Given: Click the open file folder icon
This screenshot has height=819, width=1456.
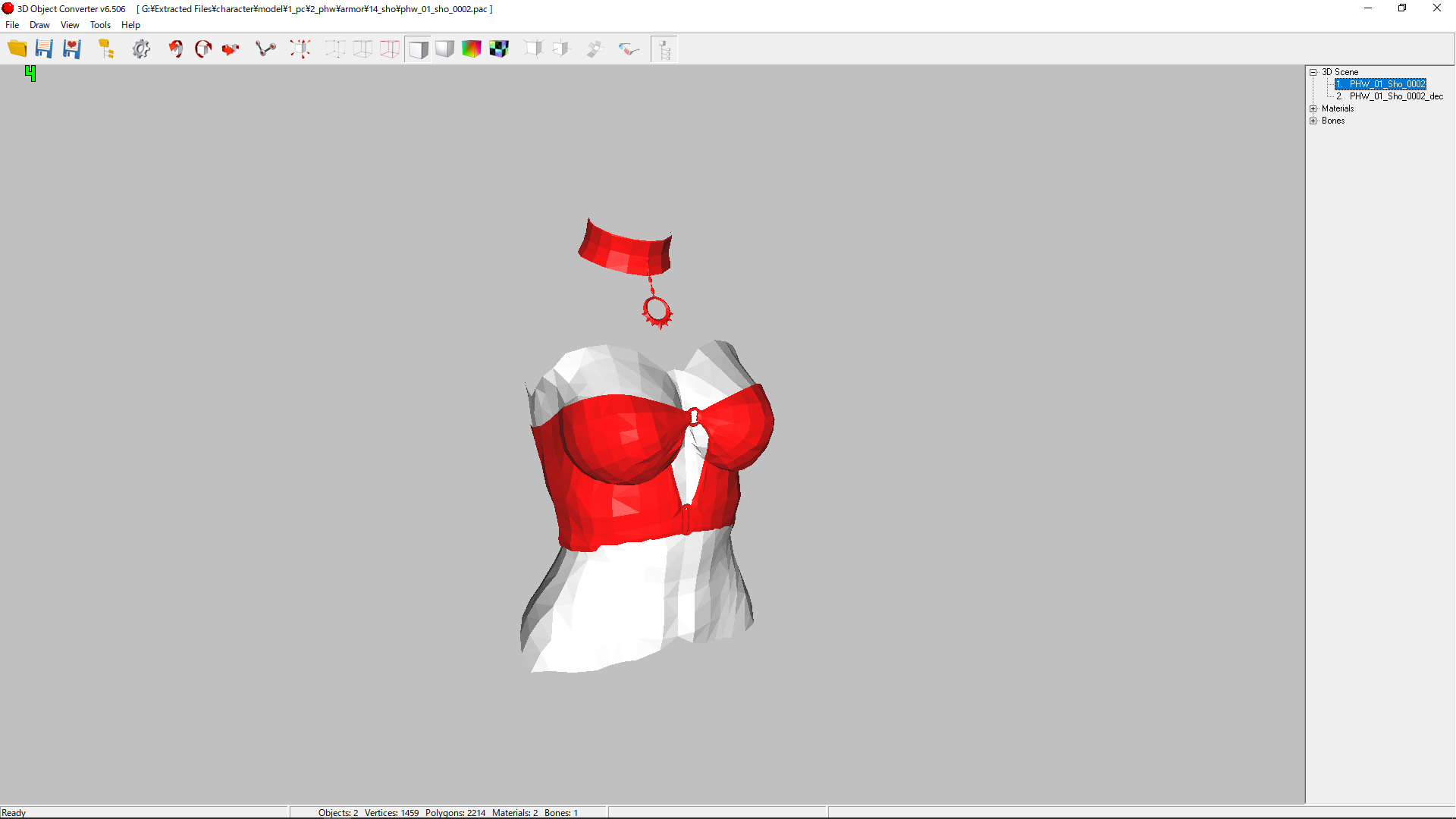Looking at the screenshot, I should pyautogui.click(x=17, y=49).
